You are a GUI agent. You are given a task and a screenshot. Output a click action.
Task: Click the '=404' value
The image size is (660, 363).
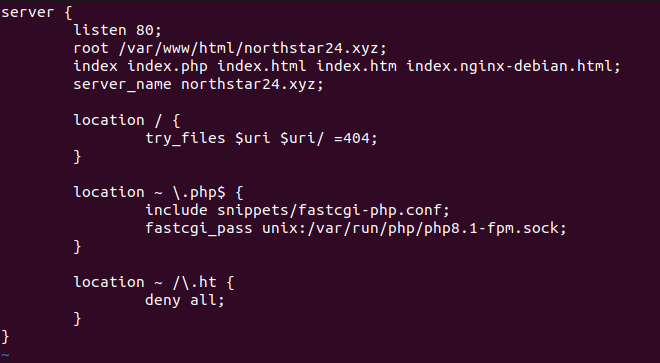(351, 139)
